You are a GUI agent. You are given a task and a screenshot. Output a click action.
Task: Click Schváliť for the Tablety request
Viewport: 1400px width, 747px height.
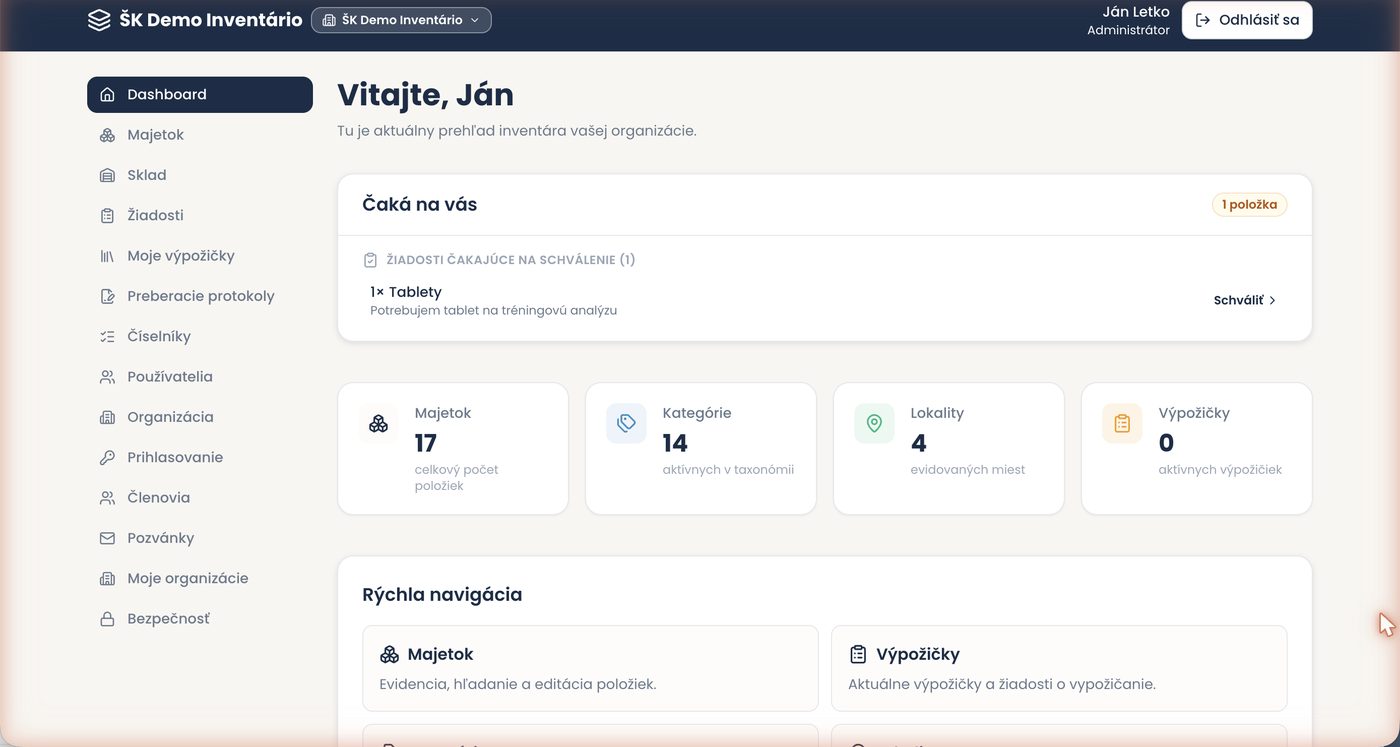1245,300
